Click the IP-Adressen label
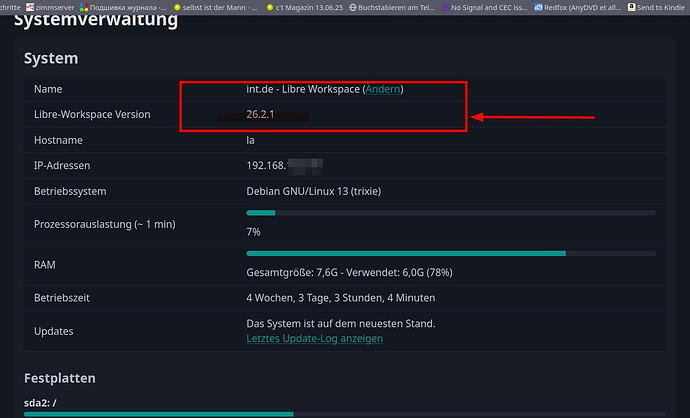The height and width of the screenshot is (418, 690). 62,165
